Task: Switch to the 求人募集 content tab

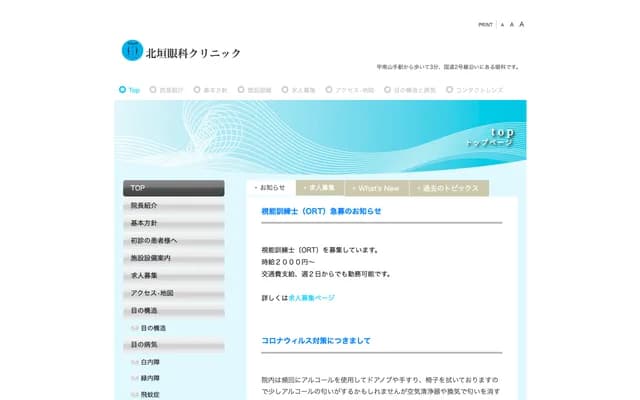Action: tap(320, 188)
